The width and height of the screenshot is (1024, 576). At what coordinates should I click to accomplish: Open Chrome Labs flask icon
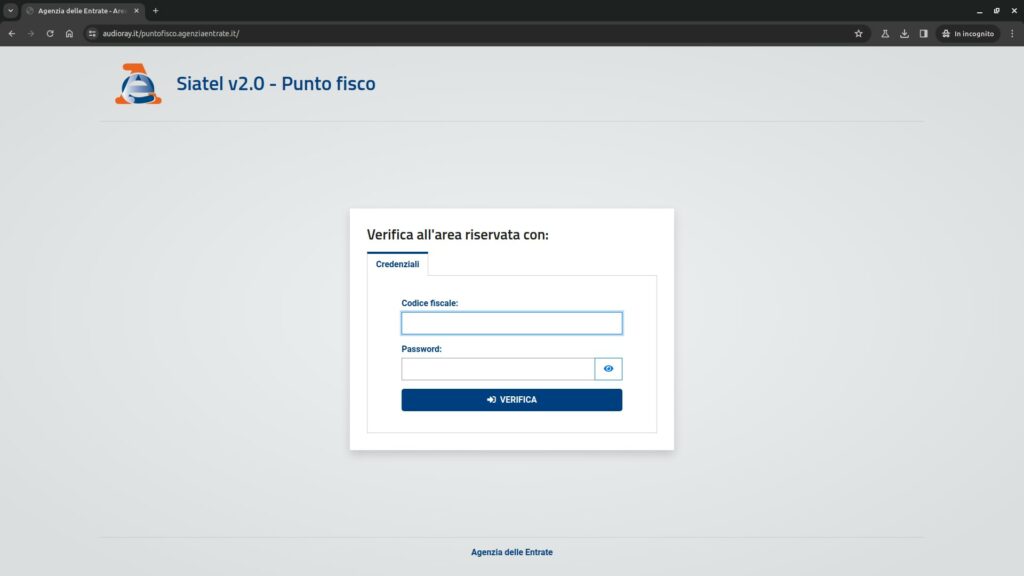[x=885, y=33]
